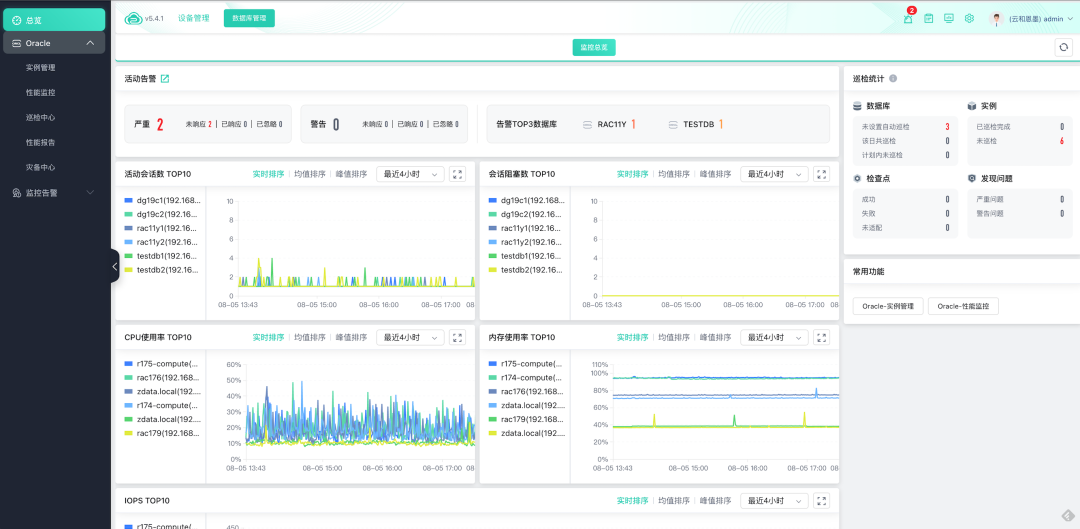The height and width of the screenshot is (529, 1080).
Task: Click the 实例 cube icon in 巡检统计
Action: click(x=972, y=106)
